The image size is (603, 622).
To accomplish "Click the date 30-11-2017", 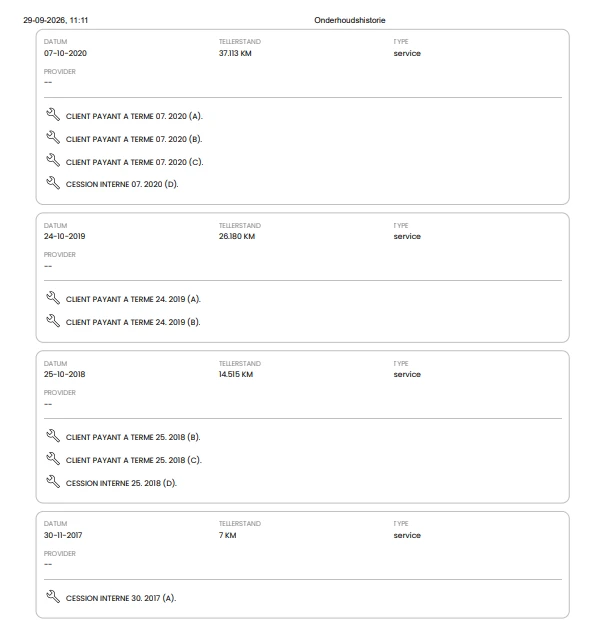I will (63, 536).
